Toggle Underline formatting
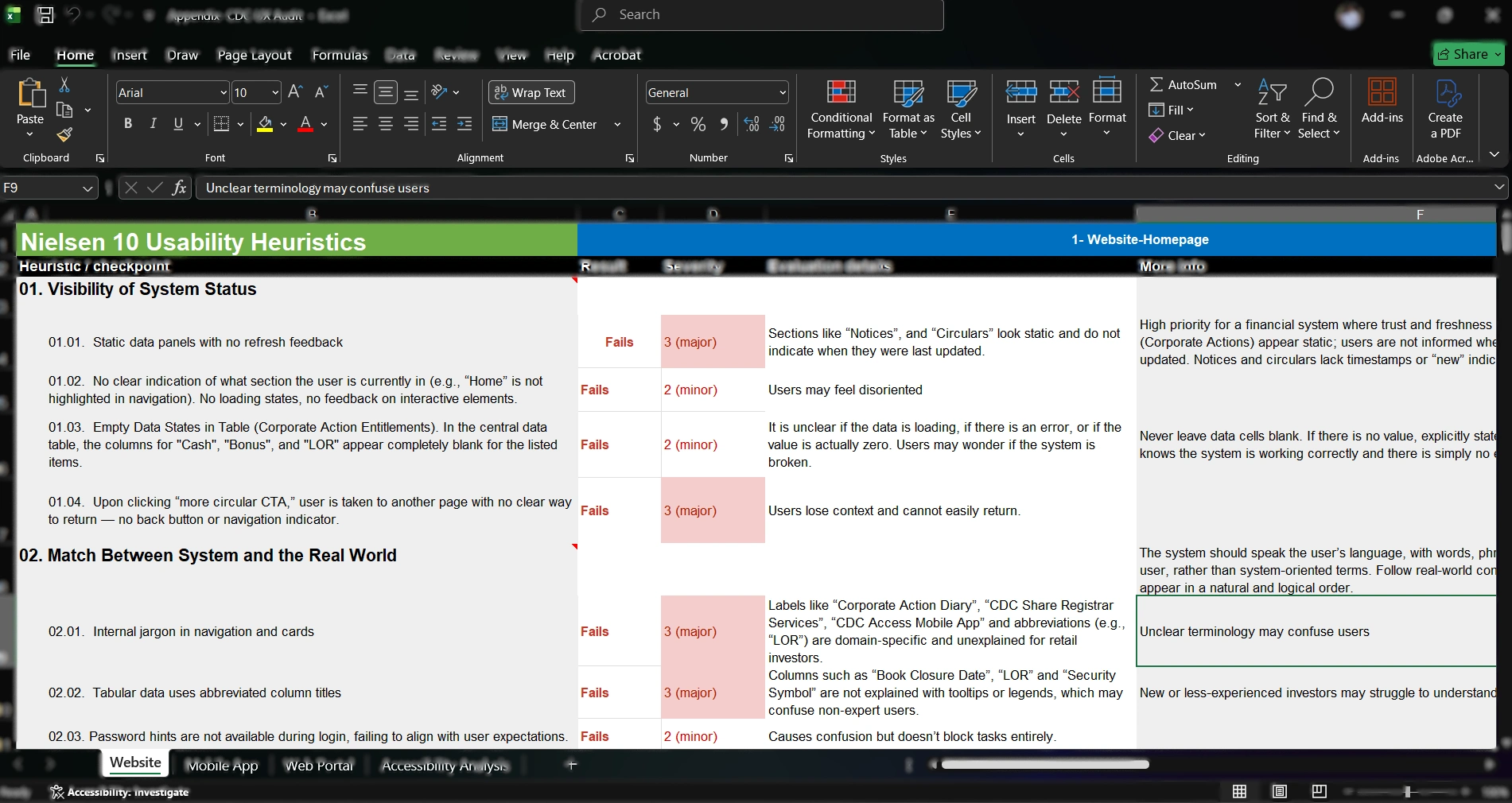This screenshot has width=1512, height=803. pos(178,123)
